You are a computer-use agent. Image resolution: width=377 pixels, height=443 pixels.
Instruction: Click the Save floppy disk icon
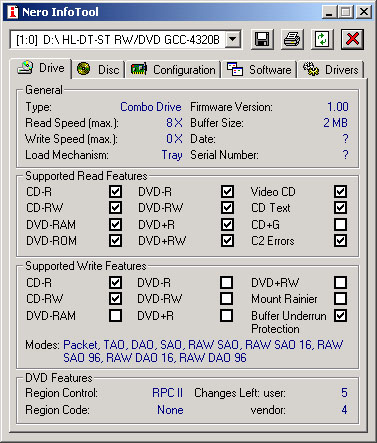click(262, 39)
